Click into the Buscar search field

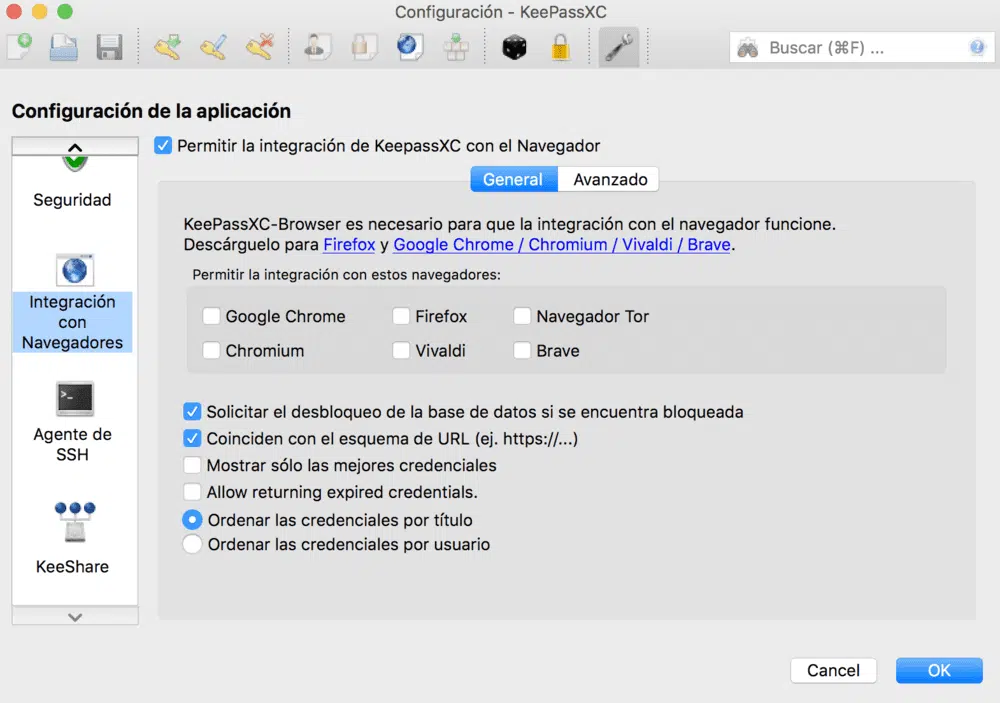click(x=861, y=48)
